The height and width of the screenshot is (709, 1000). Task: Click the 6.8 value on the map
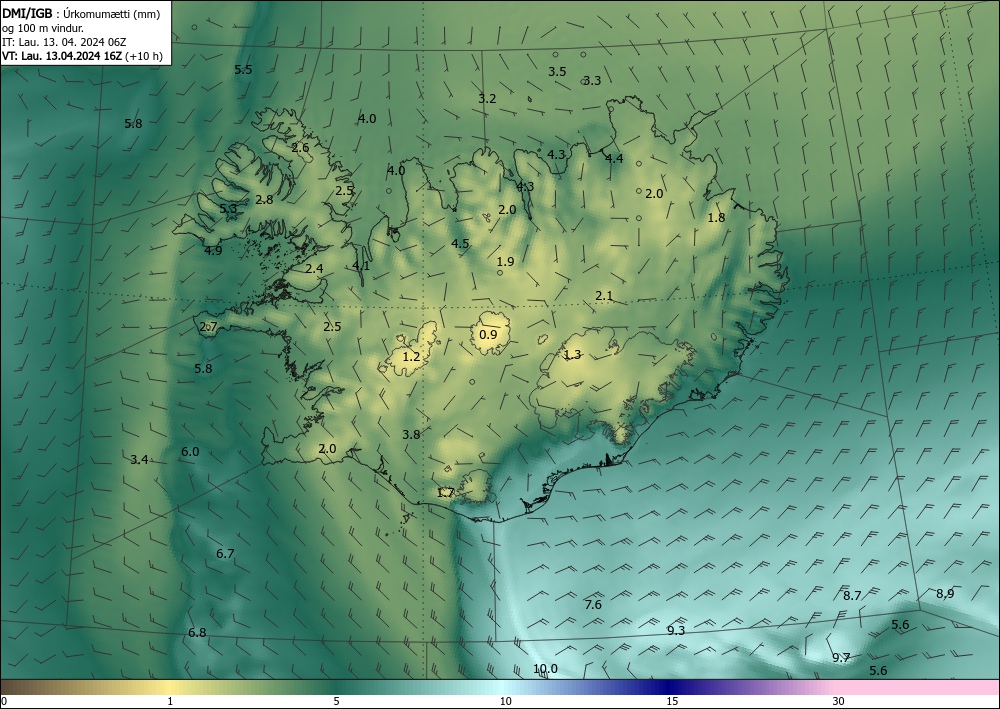pos(197,632)
